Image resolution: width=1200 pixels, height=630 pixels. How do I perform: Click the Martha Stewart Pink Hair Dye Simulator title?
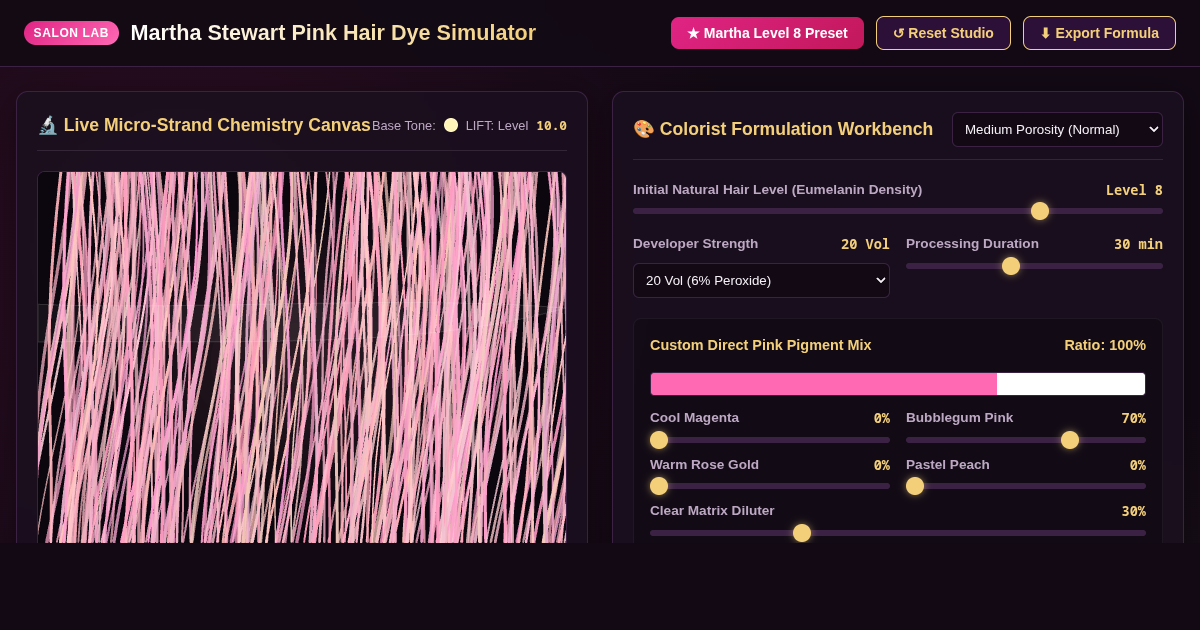333,33
